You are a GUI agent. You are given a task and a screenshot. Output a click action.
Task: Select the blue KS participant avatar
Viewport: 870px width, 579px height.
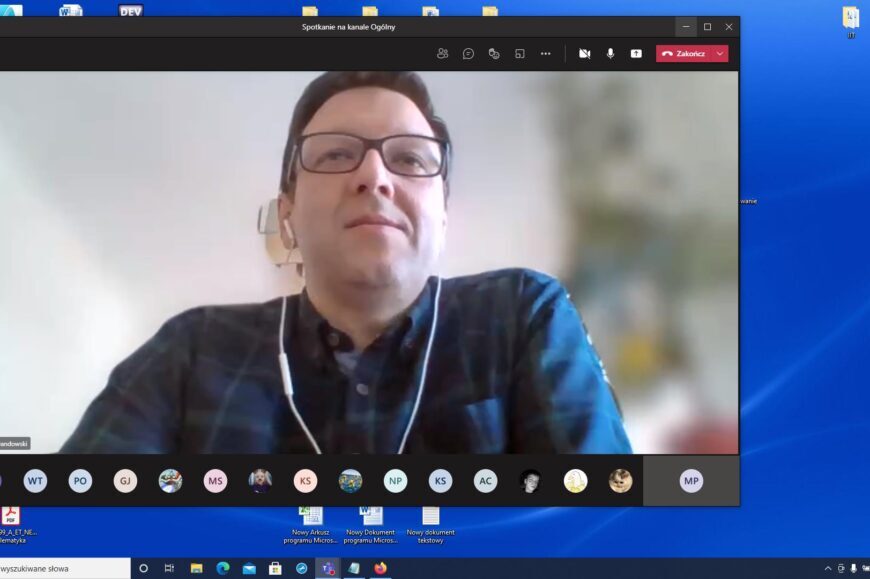pos(440,481)
